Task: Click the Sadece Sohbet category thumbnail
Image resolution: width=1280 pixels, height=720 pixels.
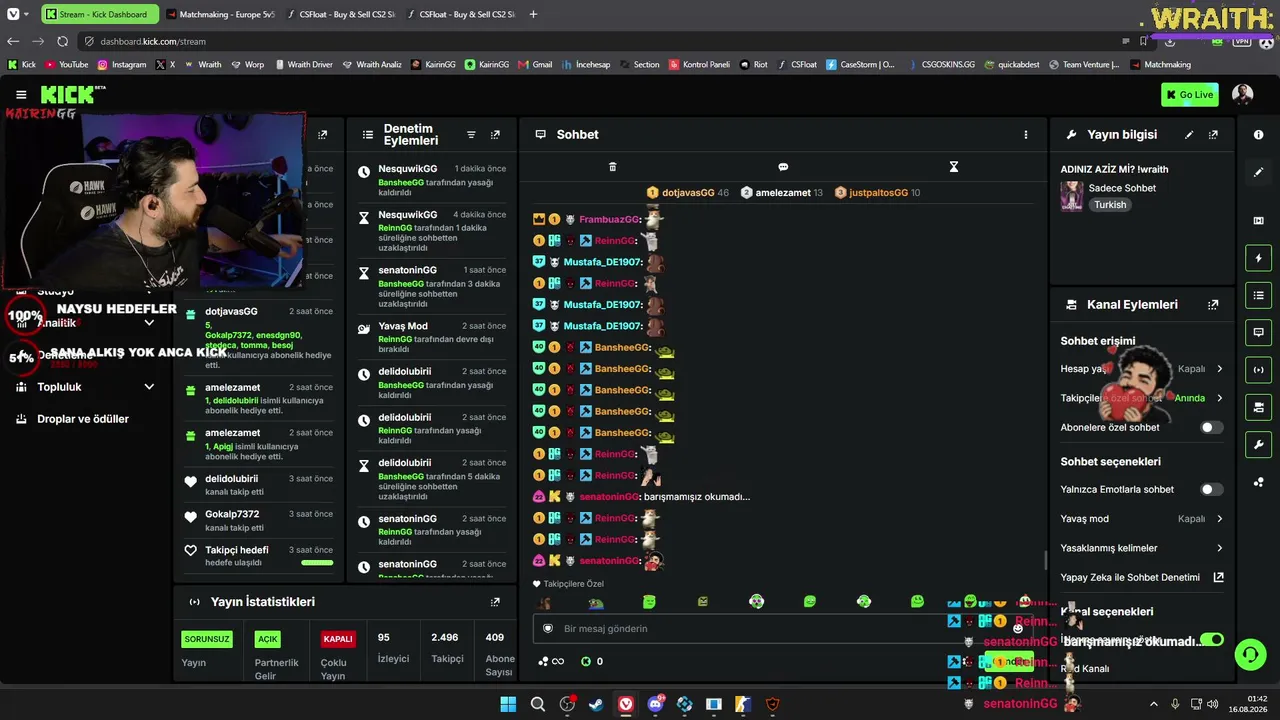Action: pyautogui.click(x=1072, y=196)
